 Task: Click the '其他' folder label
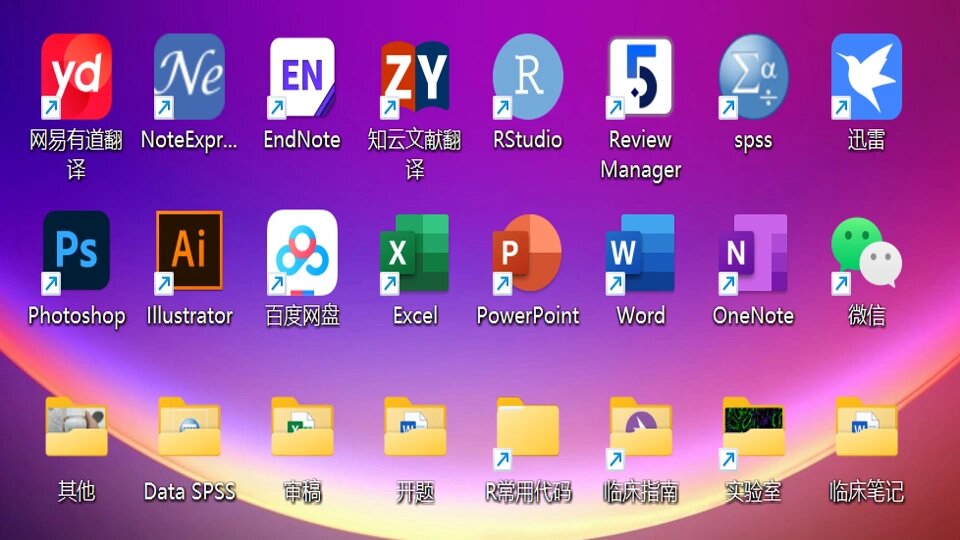pyautogui.click(x=77, y=492)
